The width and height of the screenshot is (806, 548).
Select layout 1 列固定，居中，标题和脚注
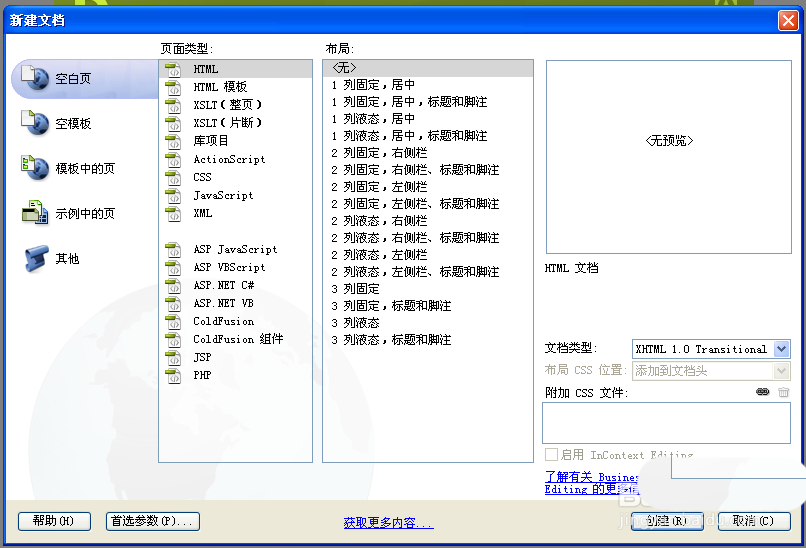tap(428, 102)
